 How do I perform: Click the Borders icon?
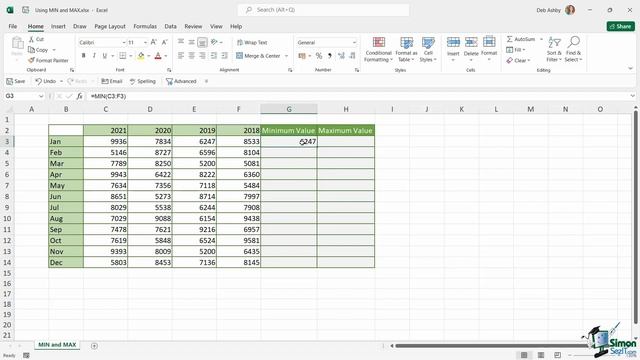coord(122,56)
